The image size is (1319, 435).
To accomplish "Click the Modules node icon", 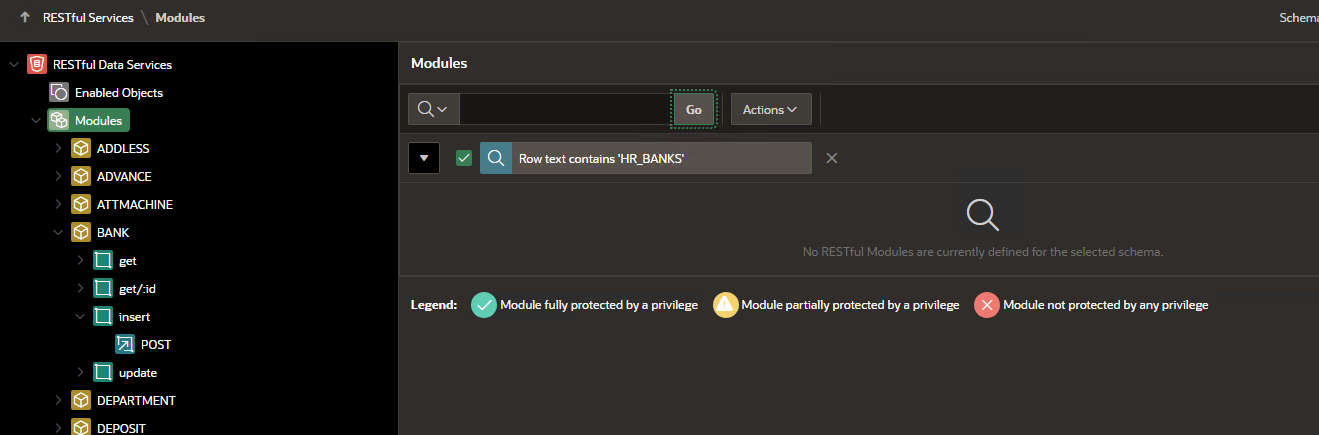I will tap(59, 120).
